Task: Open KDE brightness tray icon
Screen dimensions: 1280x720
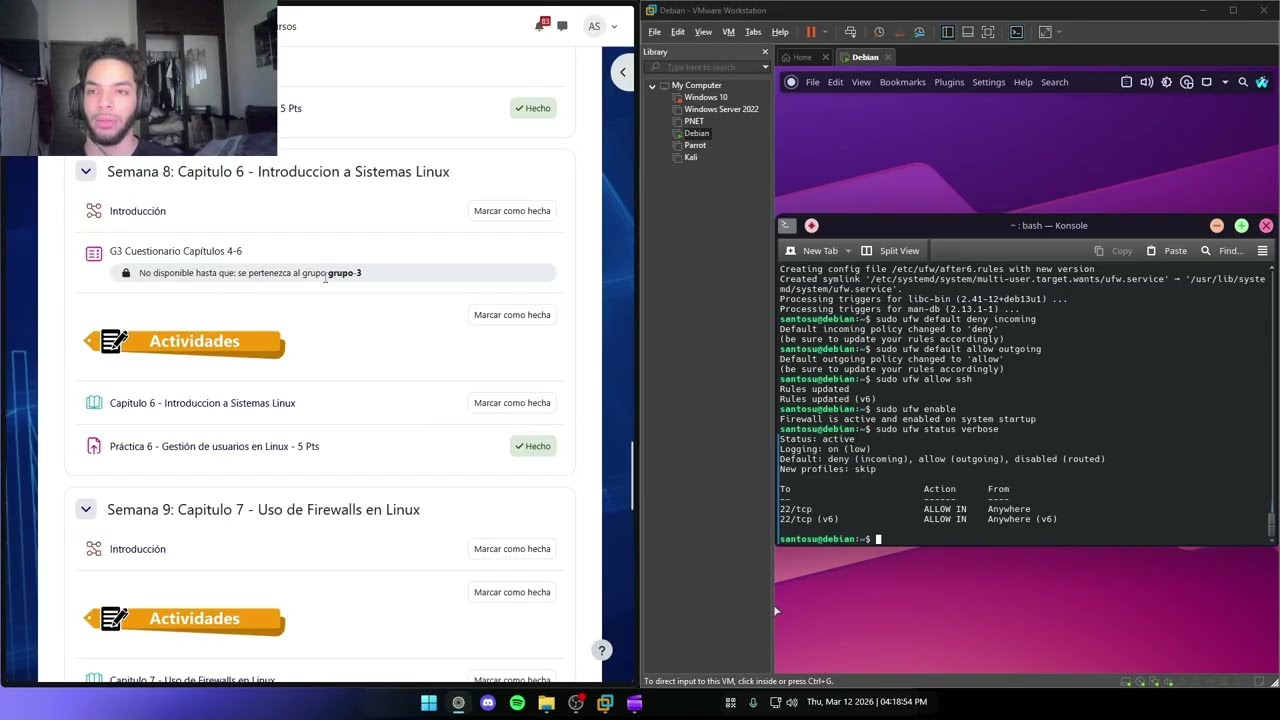Action: point(1167,82)
